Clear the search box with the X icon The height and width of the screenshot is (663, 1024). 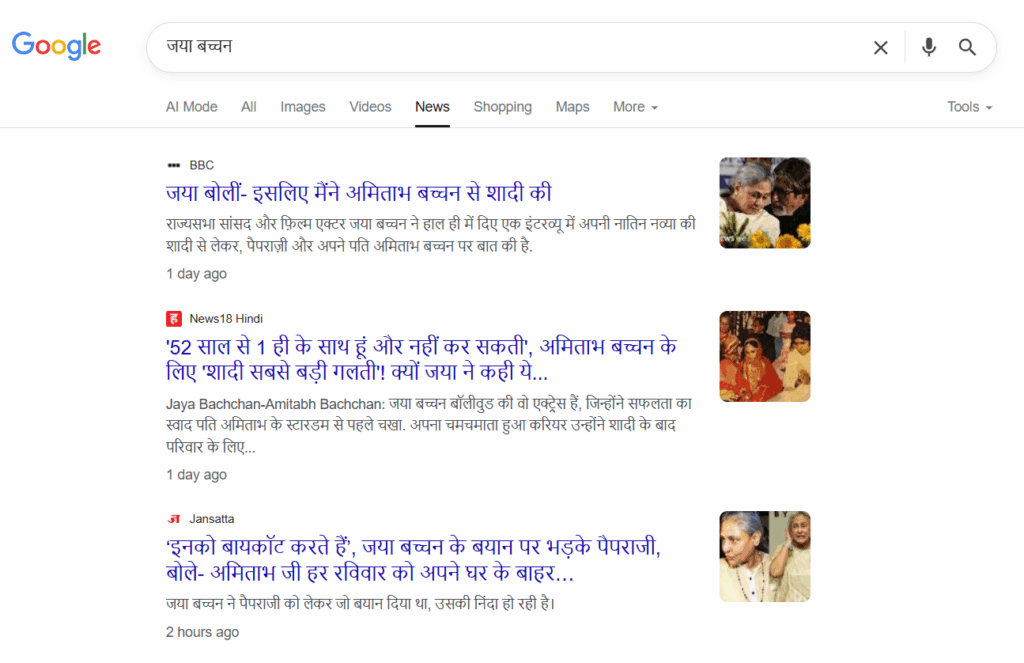[880, 47]
